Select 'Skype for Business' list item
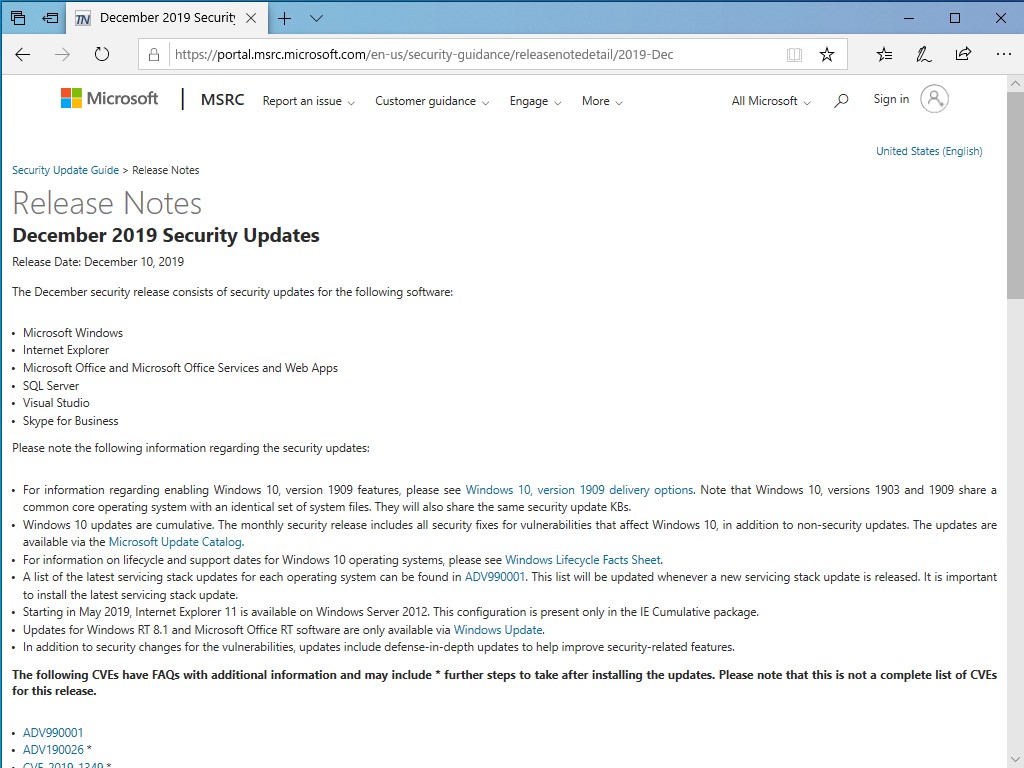1024x768 pixels. pyautogui.click(x=71, y=421)
